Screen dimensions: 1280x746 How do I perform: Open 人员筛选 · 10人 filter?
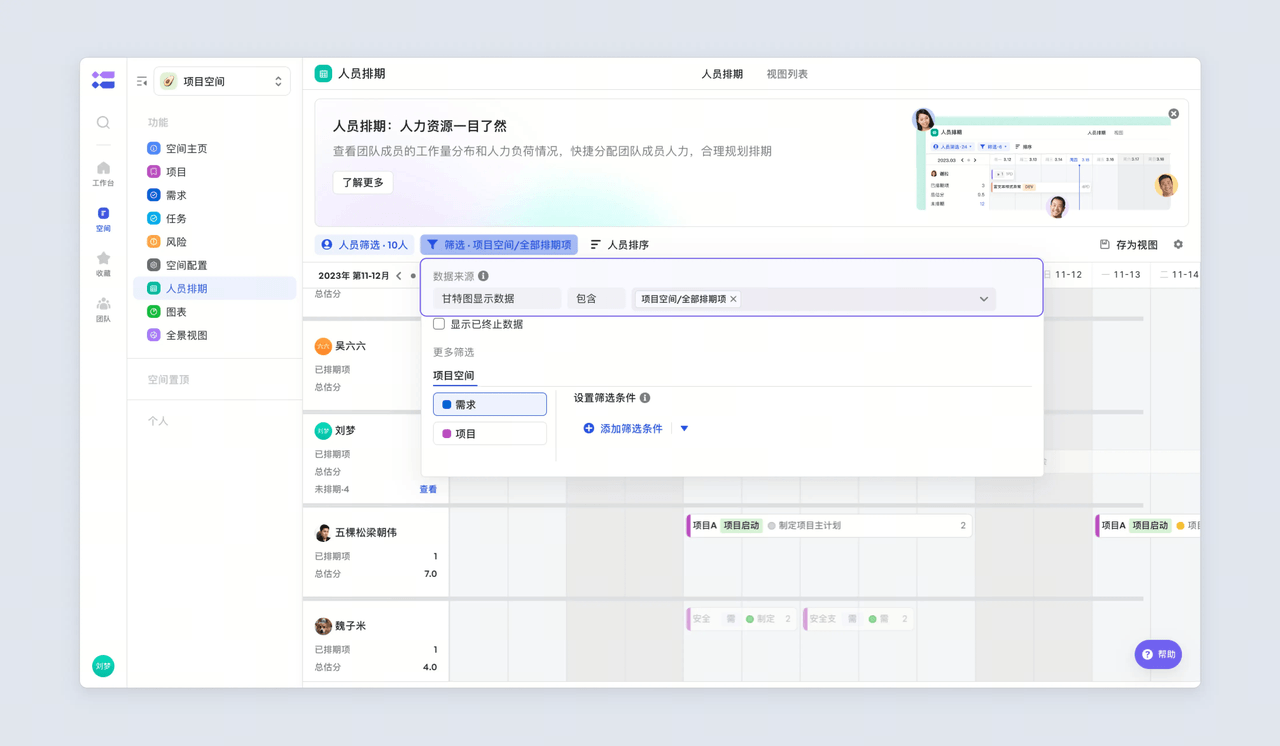tap(364, 245)
